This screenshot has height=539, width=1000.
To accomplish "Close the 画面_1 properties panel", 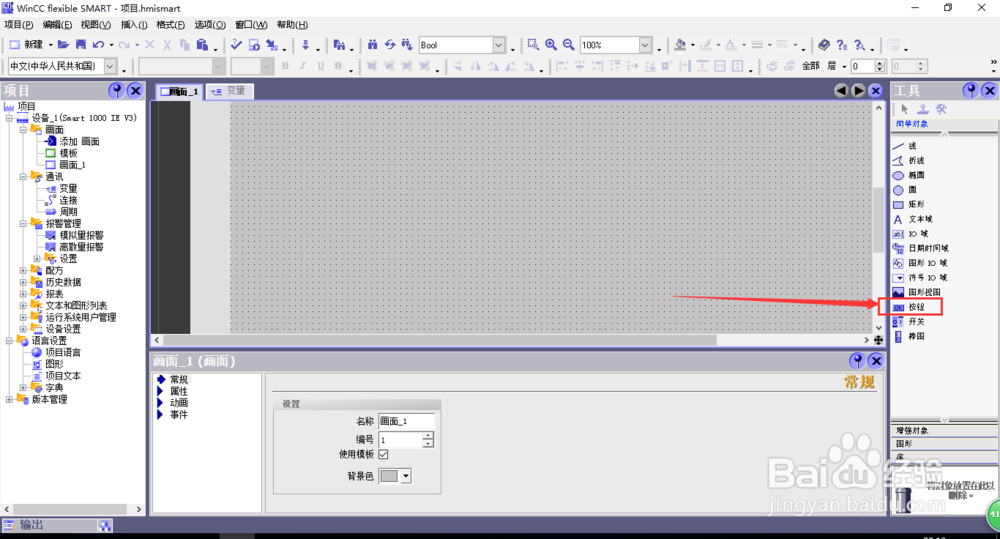I will (876, 361).
